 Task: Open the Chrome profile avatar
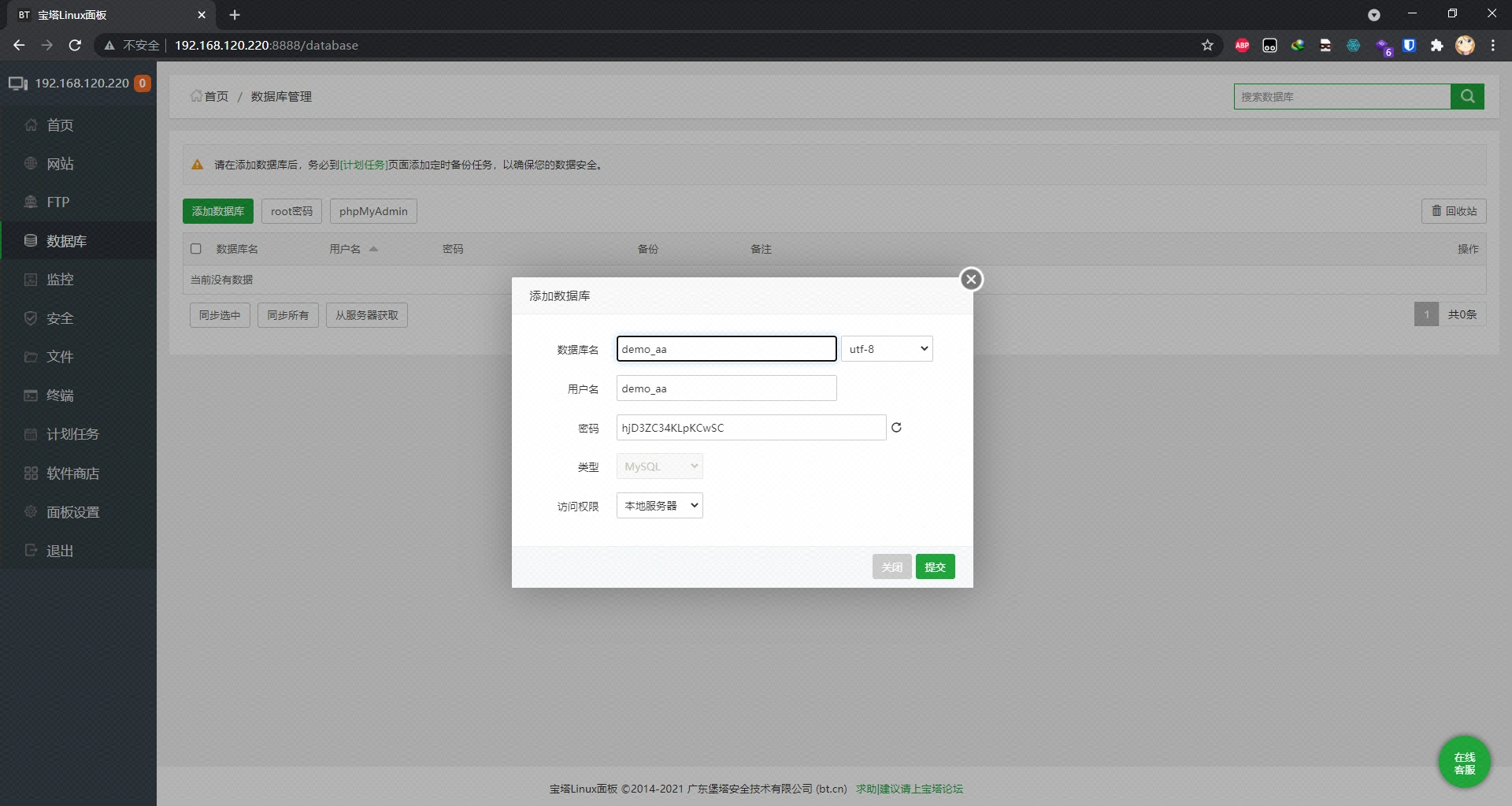[x=1465, y=46]
